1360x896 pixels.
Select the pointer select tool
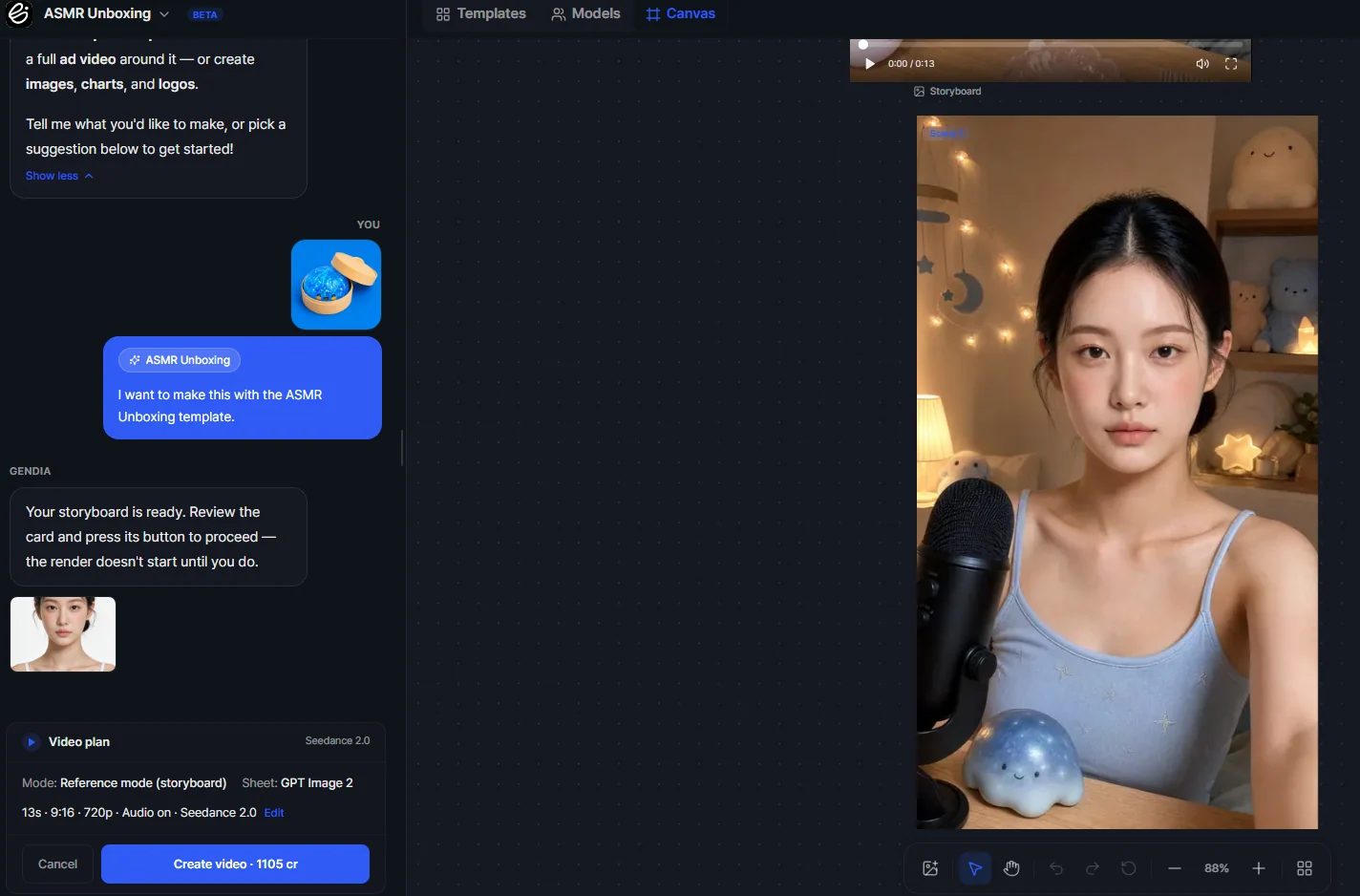975,868
